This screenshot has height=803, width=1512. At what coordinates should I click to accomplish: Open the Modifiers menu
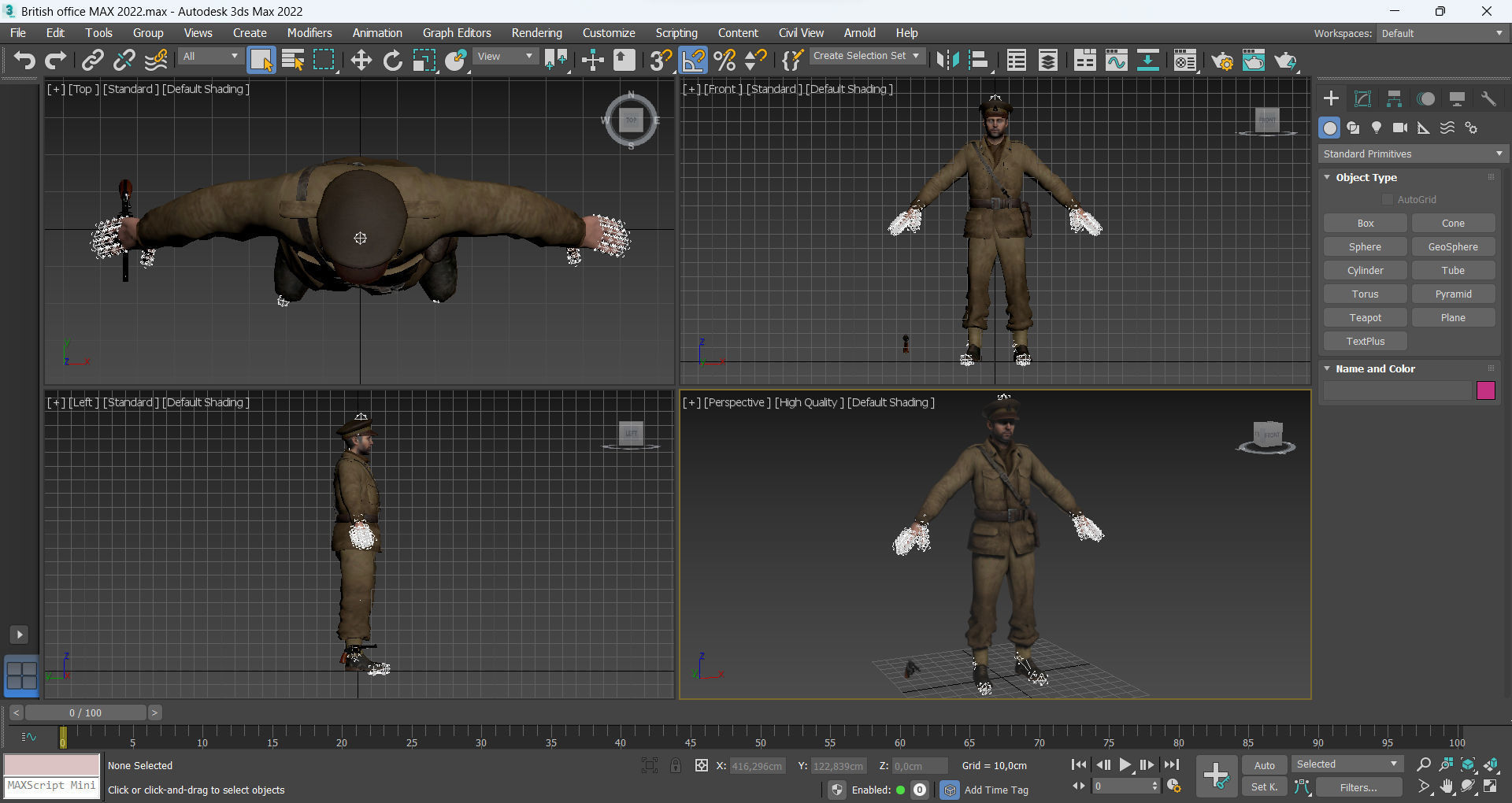click(309, 33)
